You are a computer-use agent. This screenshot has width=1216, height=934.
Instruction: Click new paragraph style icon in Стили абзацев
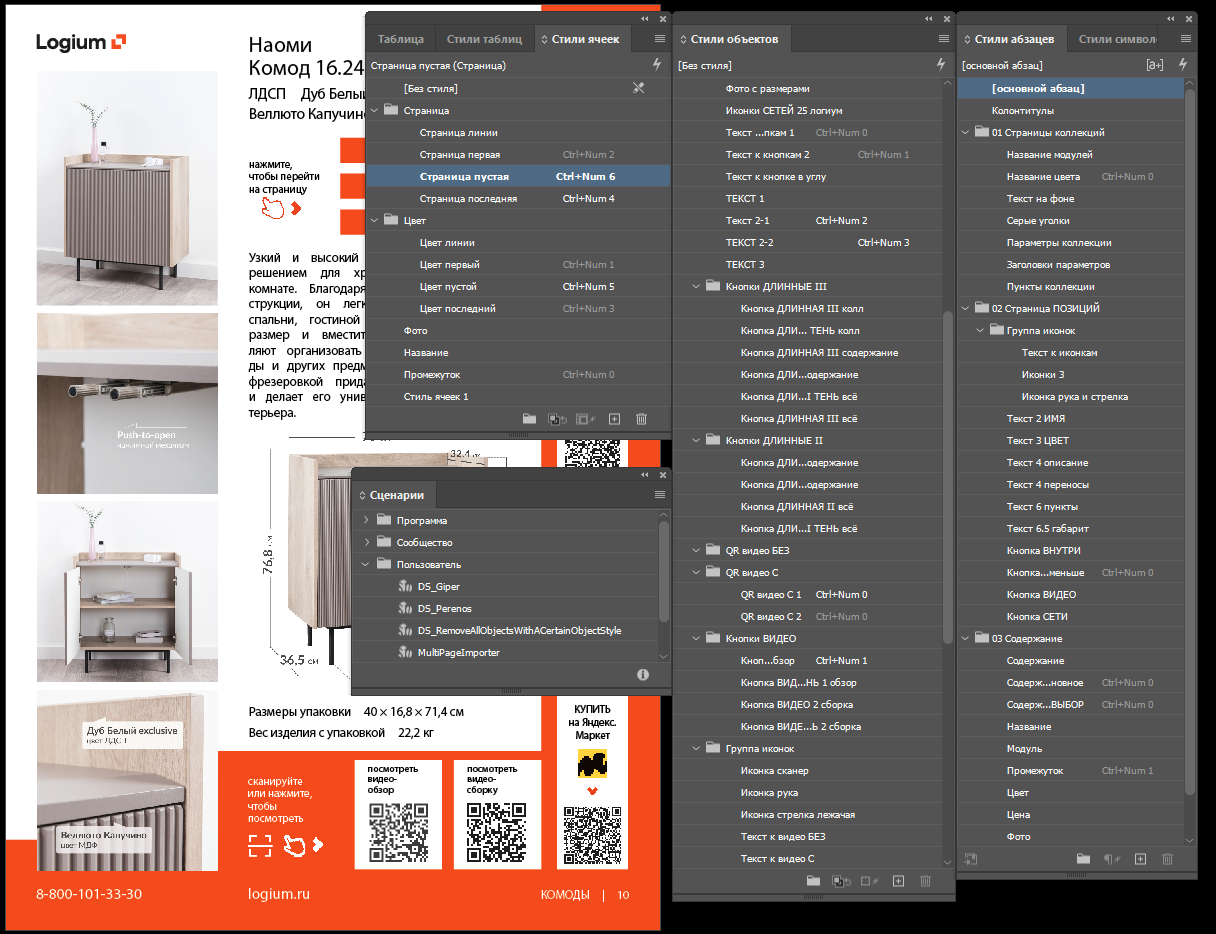coord(1140,859)
